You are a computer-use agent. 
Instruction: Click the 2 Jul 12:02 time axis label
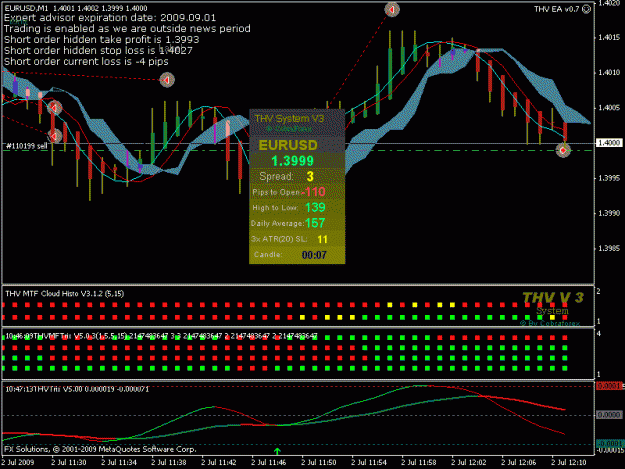pos(469,463)
